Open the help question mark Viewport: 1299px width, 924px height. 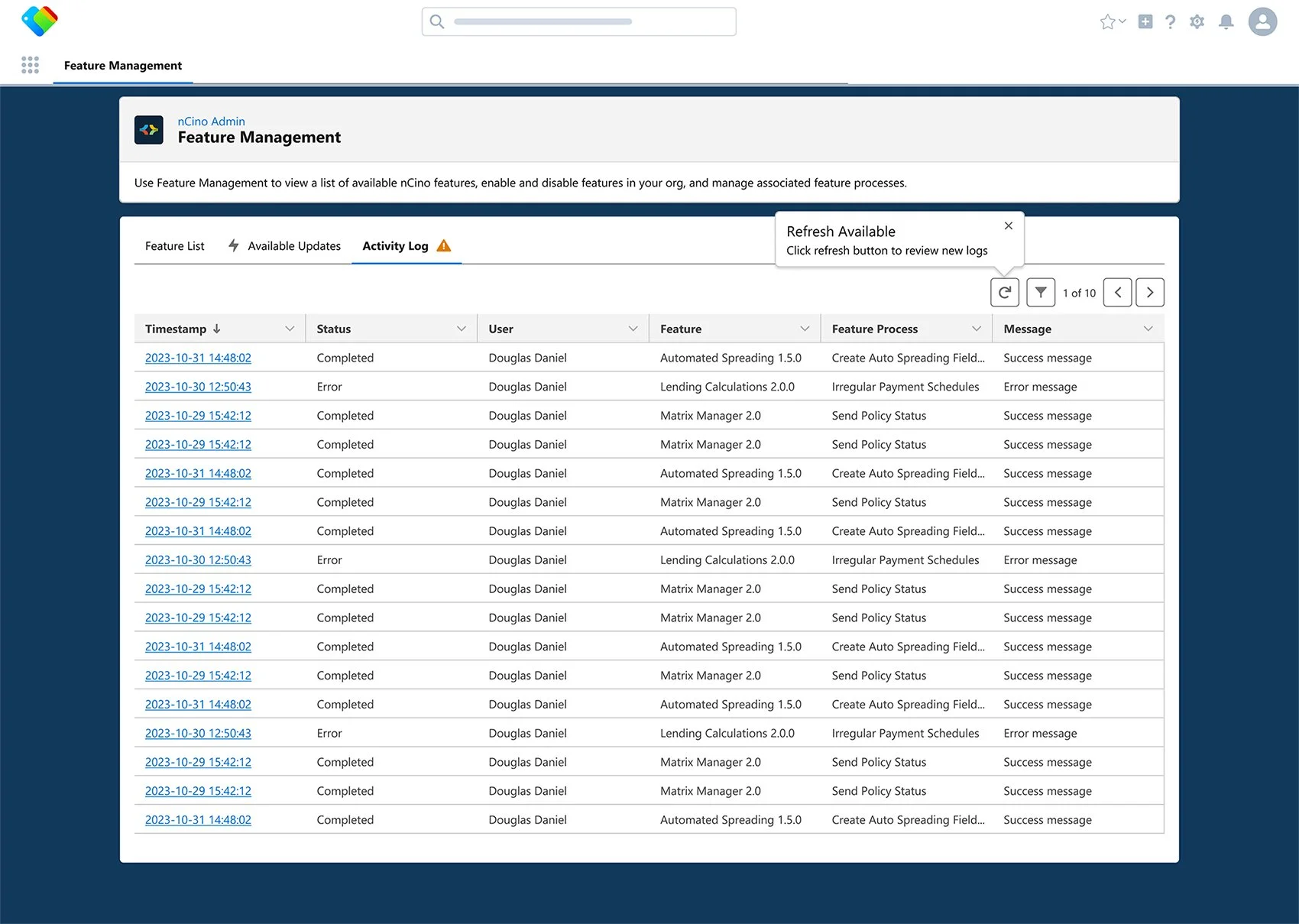point(1170,21)
